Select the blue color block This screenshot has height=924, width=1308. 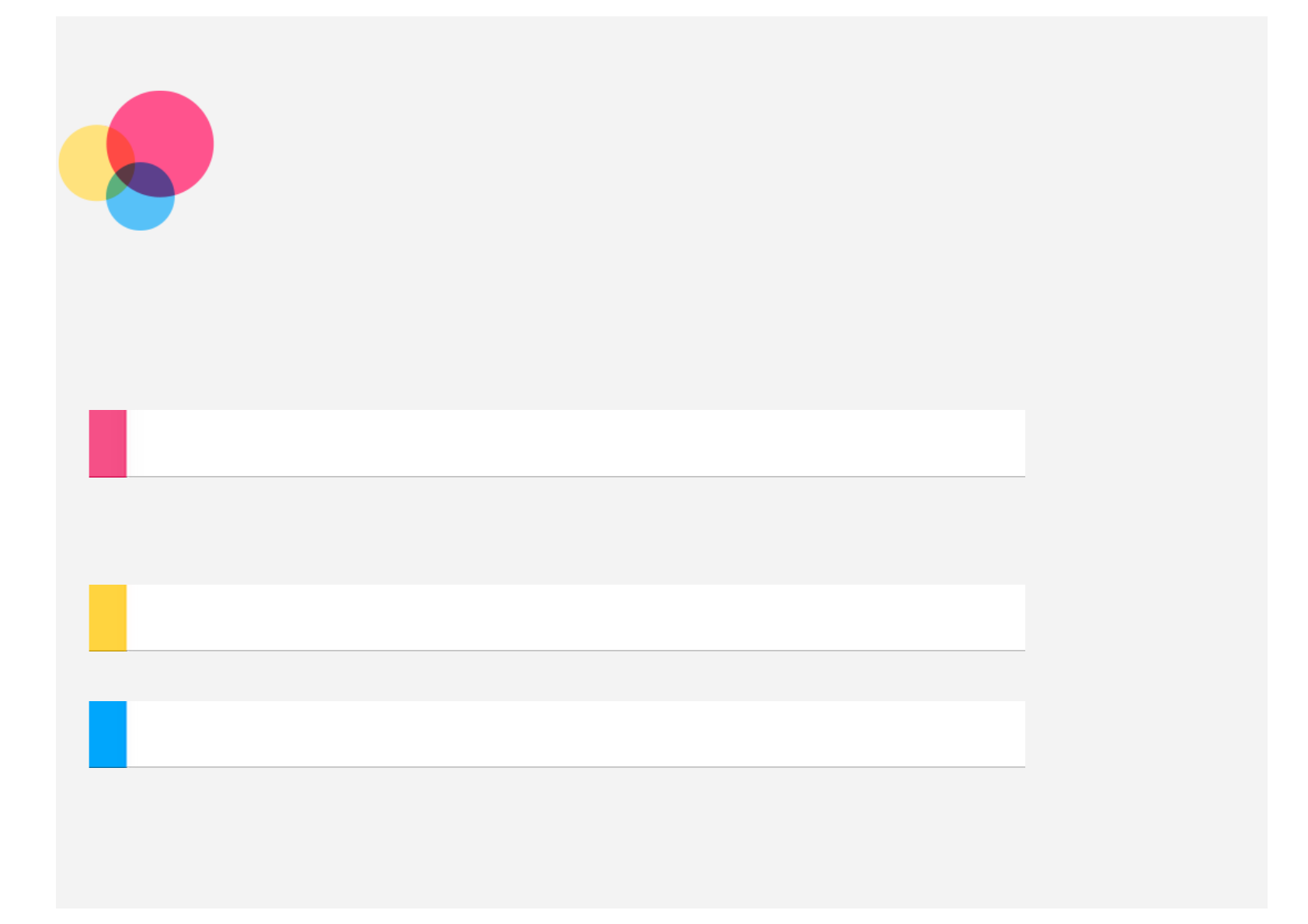[108, 734]
